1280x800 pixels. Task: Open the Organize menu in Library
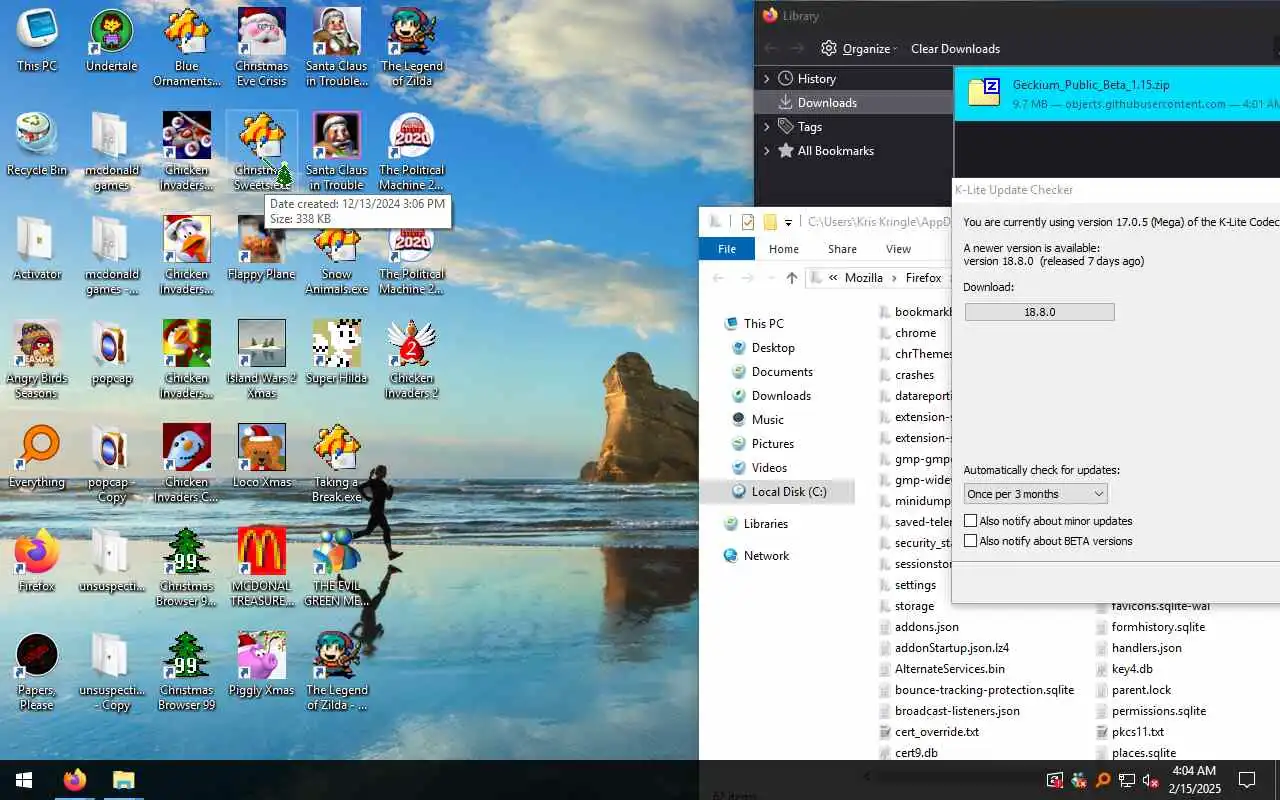click(x=859, y=48)
